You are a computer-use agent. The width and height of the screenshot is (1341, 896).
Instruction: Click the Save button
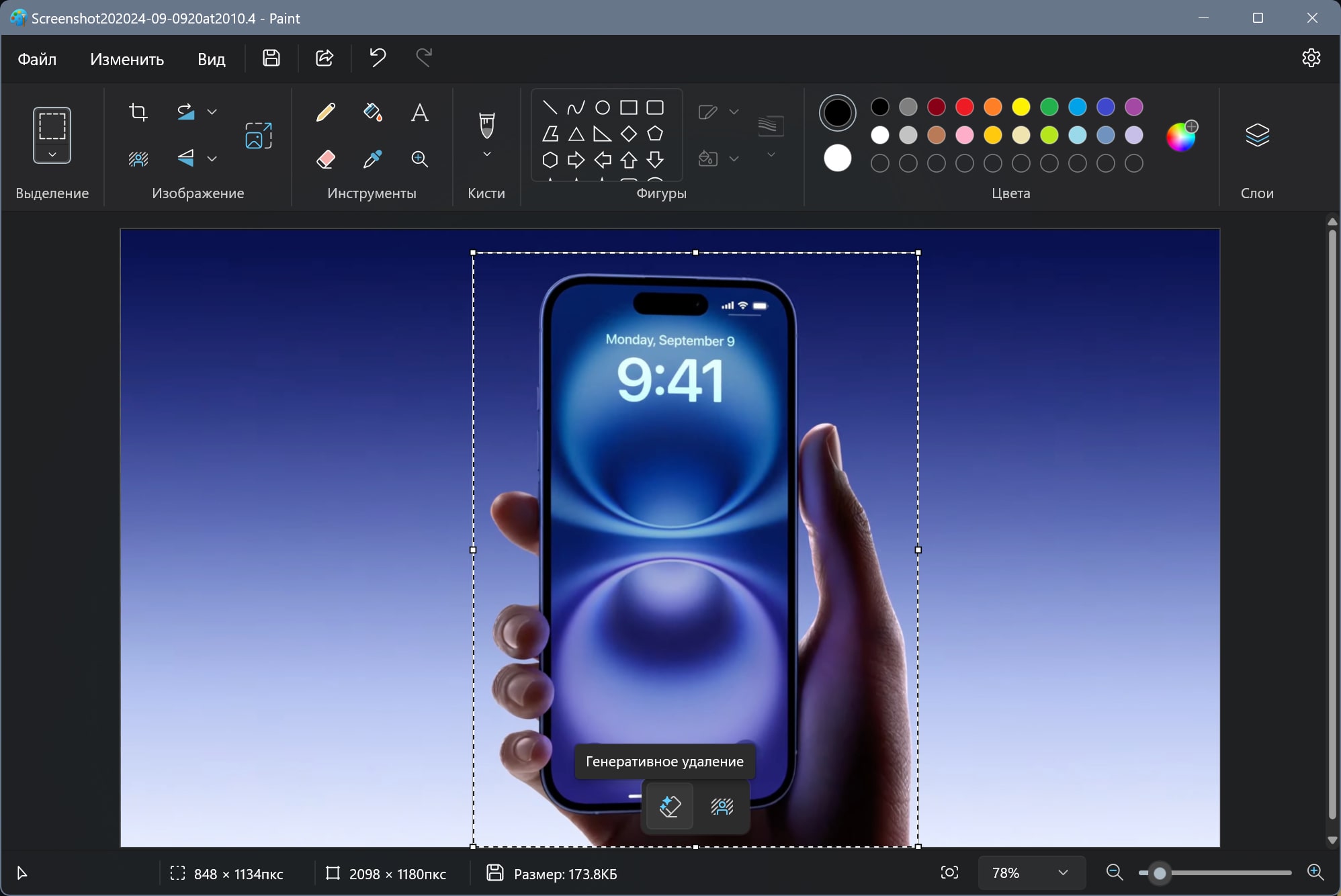click(x=271, y=58)
